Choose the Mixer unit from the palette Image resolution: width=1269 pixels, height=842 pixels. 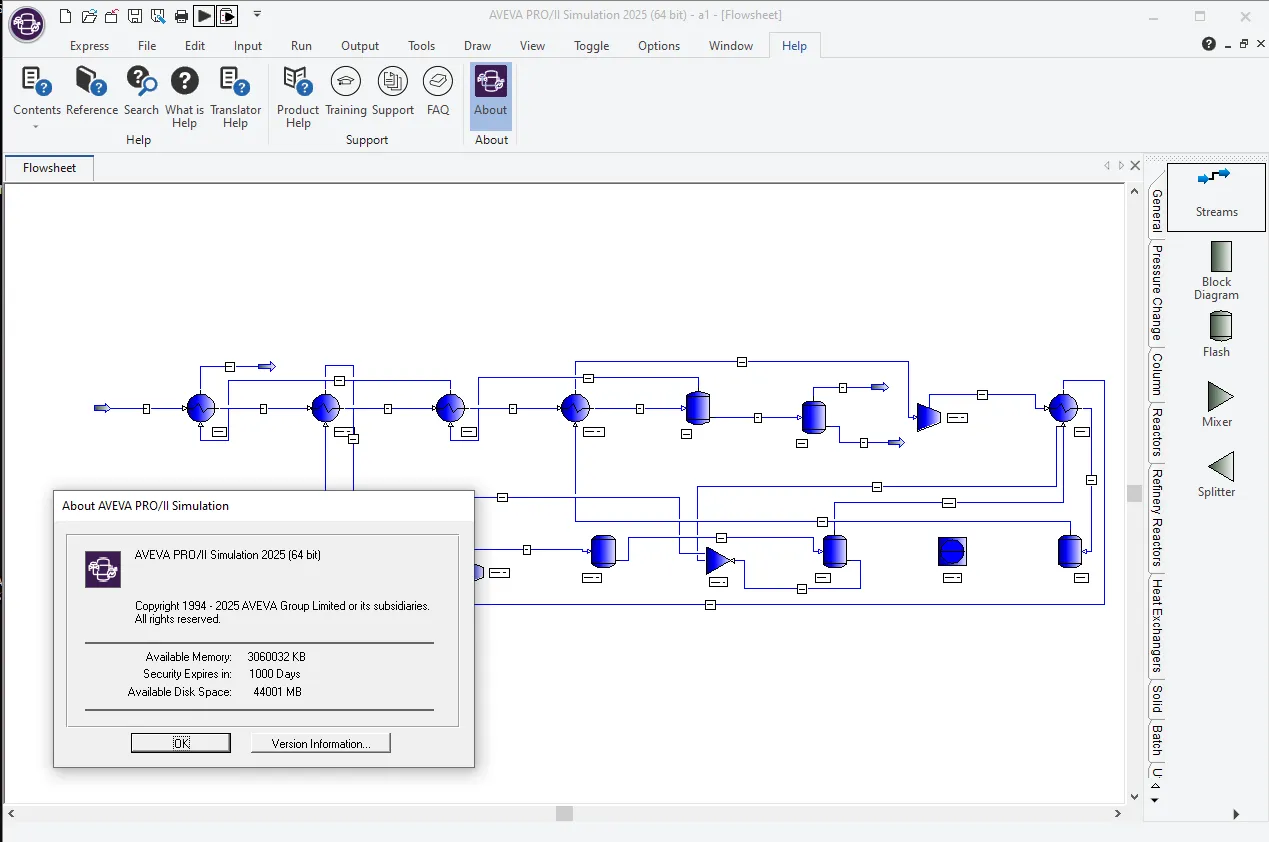pyautogui.click(x=1217, y=404)
